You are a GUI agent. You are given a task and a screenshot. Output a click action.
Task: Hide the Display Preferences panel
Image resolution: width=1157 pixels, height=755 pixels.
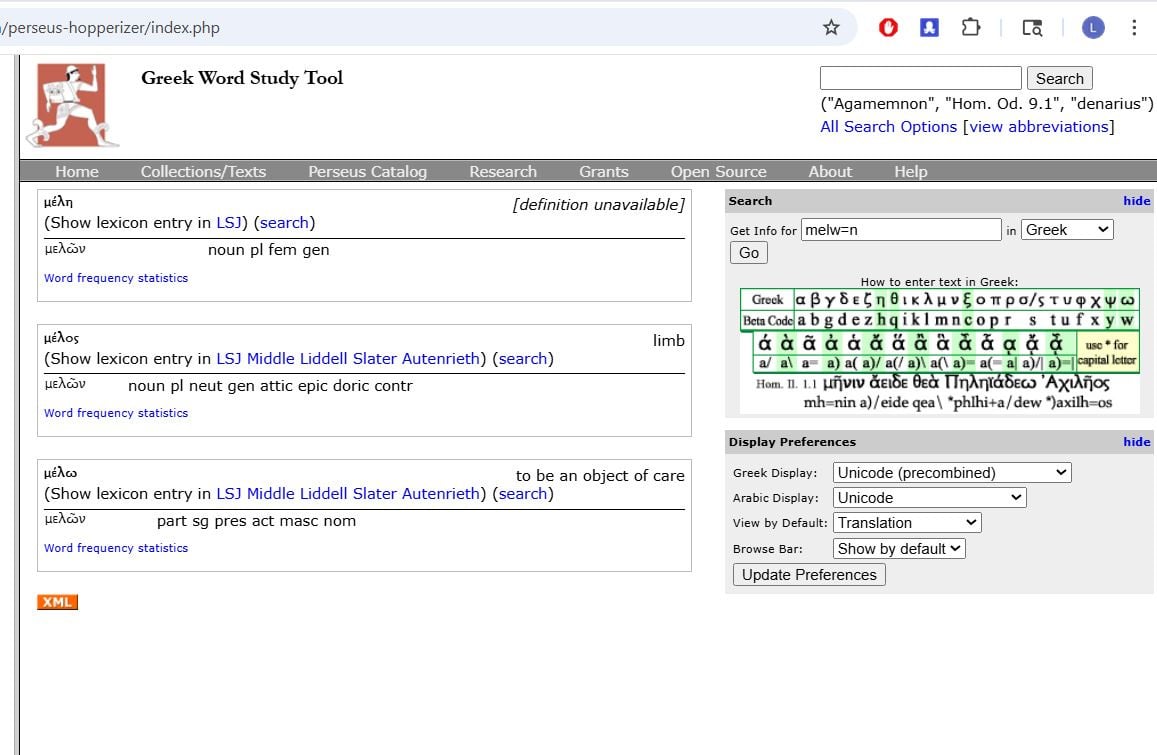pyautogui.click(x=1136, y=442)
